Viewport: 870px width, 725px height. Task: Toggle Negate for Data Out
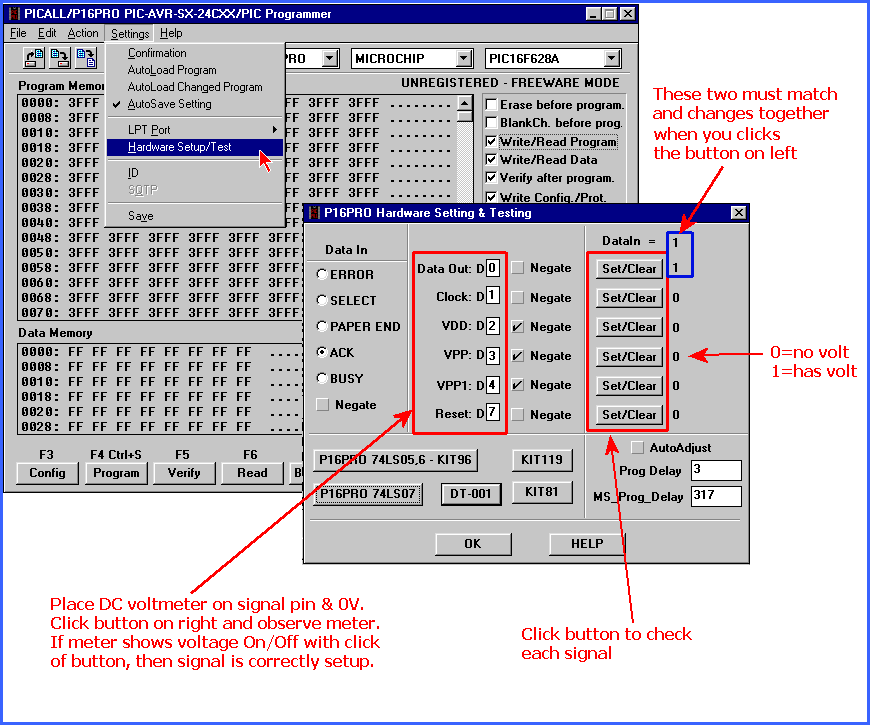tap(517, 268)
